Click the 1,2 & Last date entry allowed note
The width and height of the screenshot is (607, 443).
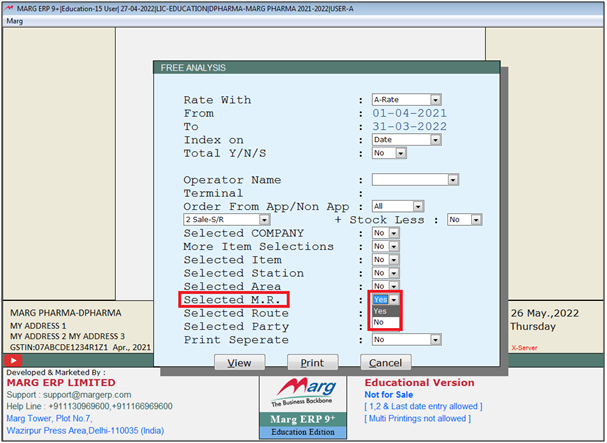point(423,406)
